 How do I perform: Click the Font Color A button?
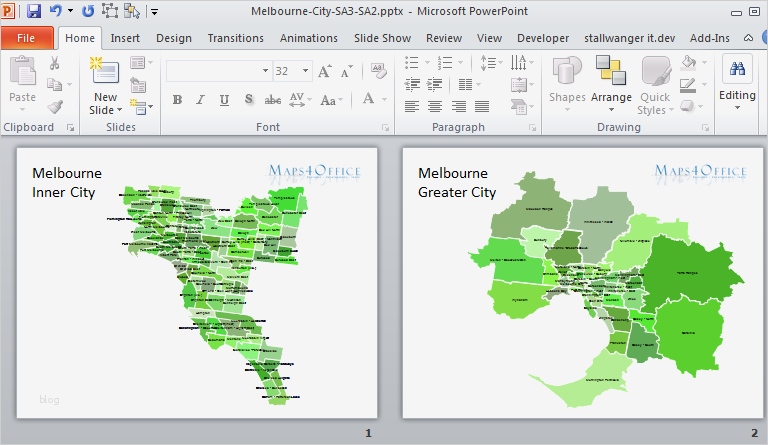(x=368, y=99)
